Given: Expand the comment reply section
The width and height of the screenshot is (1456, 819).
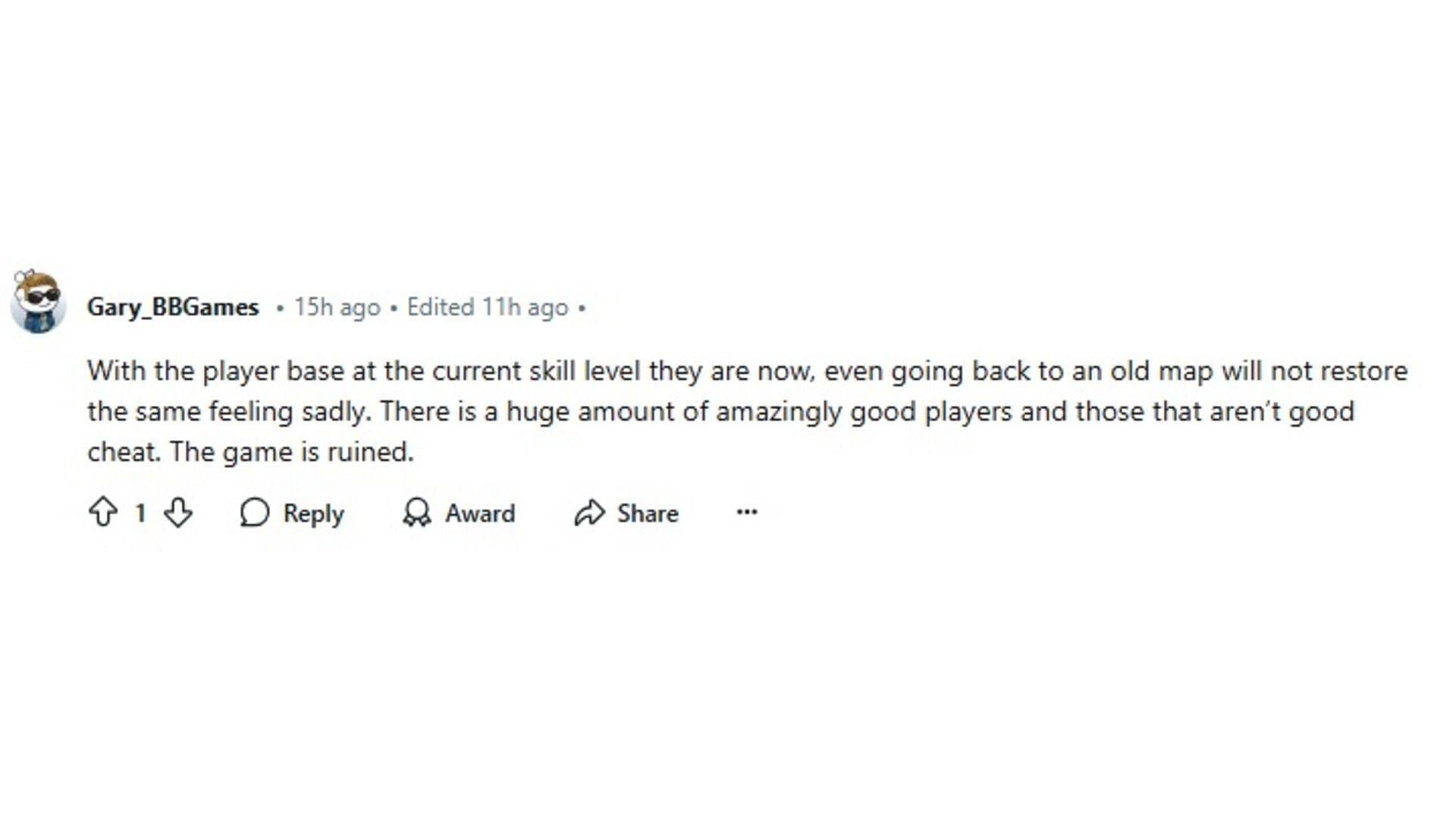Looking at the screenshot, I should click(292, 513).
